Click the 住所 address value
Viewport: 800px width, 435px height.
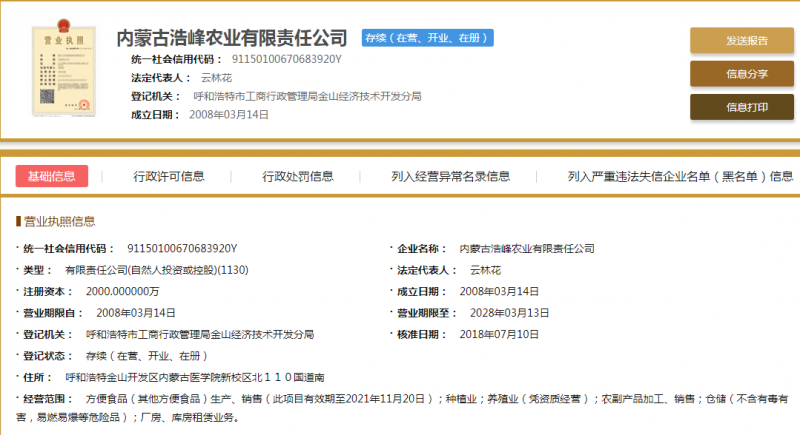[195, 377]
